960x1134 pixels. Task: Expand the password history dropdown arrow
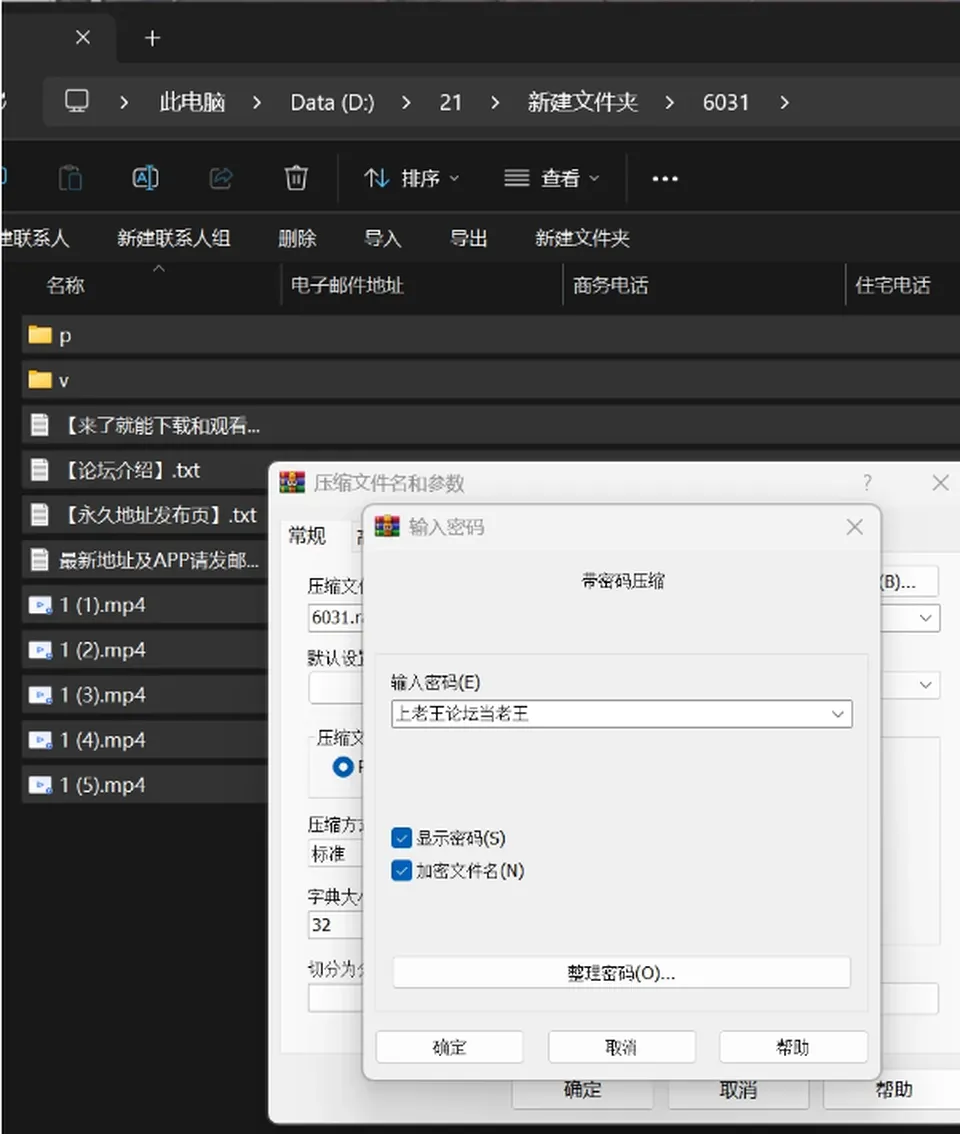838,714
